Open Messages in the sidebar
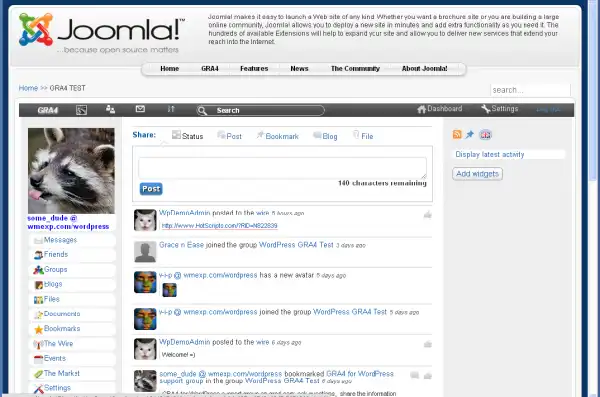The width and height of the screenshot is (600, 397). pos(72,240)
